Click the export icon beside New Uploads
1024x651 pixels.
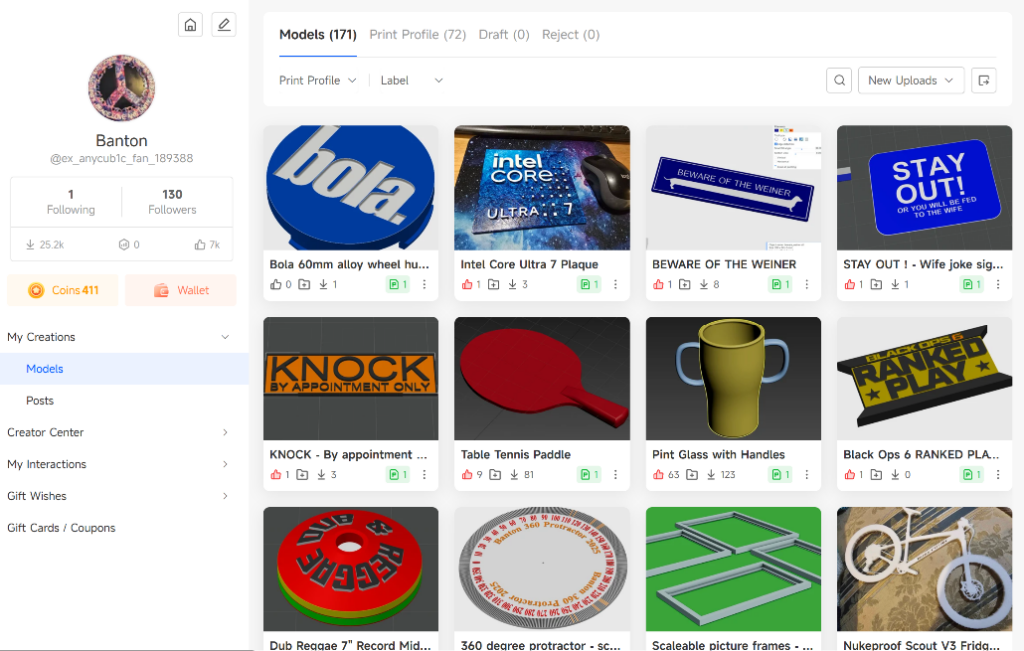coord(984,80)
